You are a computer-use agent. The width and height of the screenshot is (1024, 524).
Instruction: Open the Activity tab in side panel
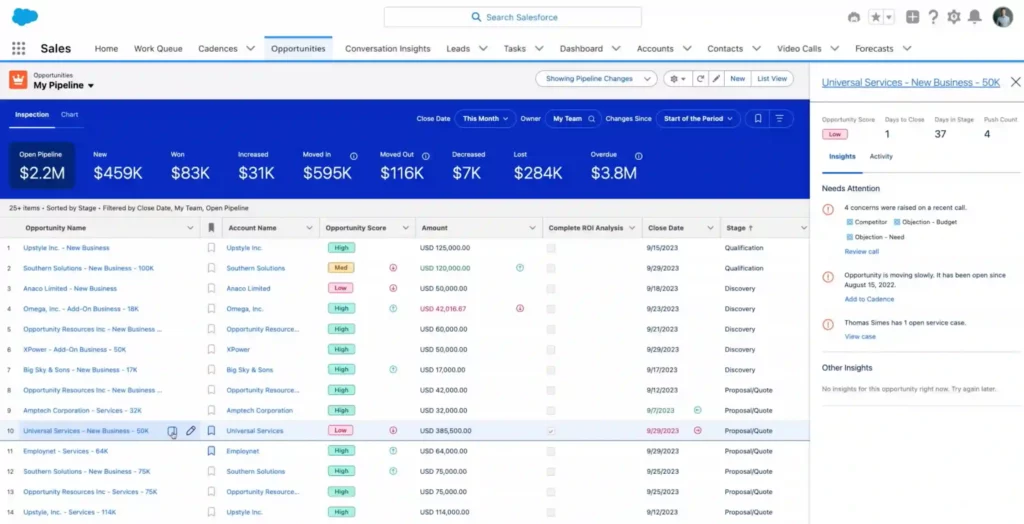881,156
